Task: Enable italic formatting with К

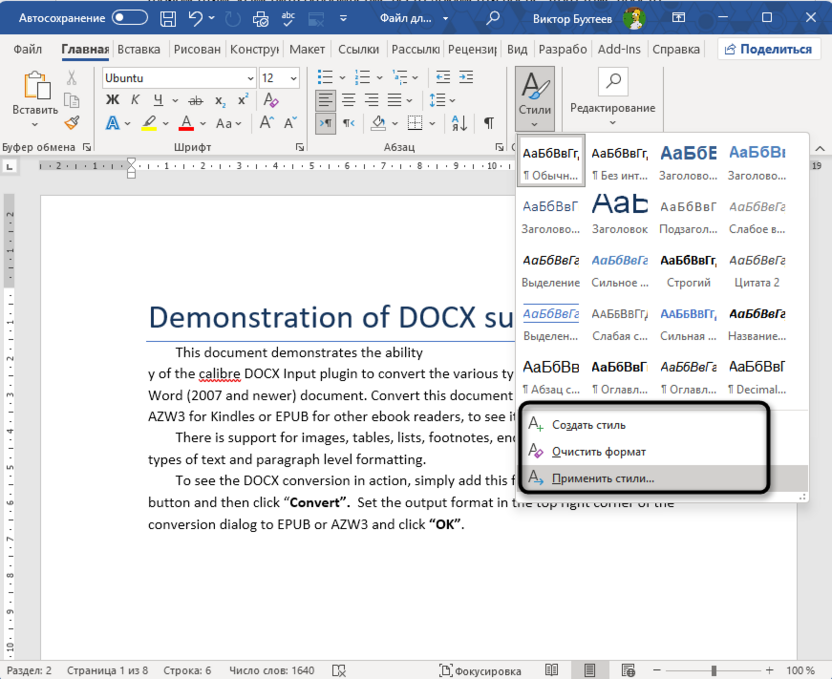Action: coord(134,100)
